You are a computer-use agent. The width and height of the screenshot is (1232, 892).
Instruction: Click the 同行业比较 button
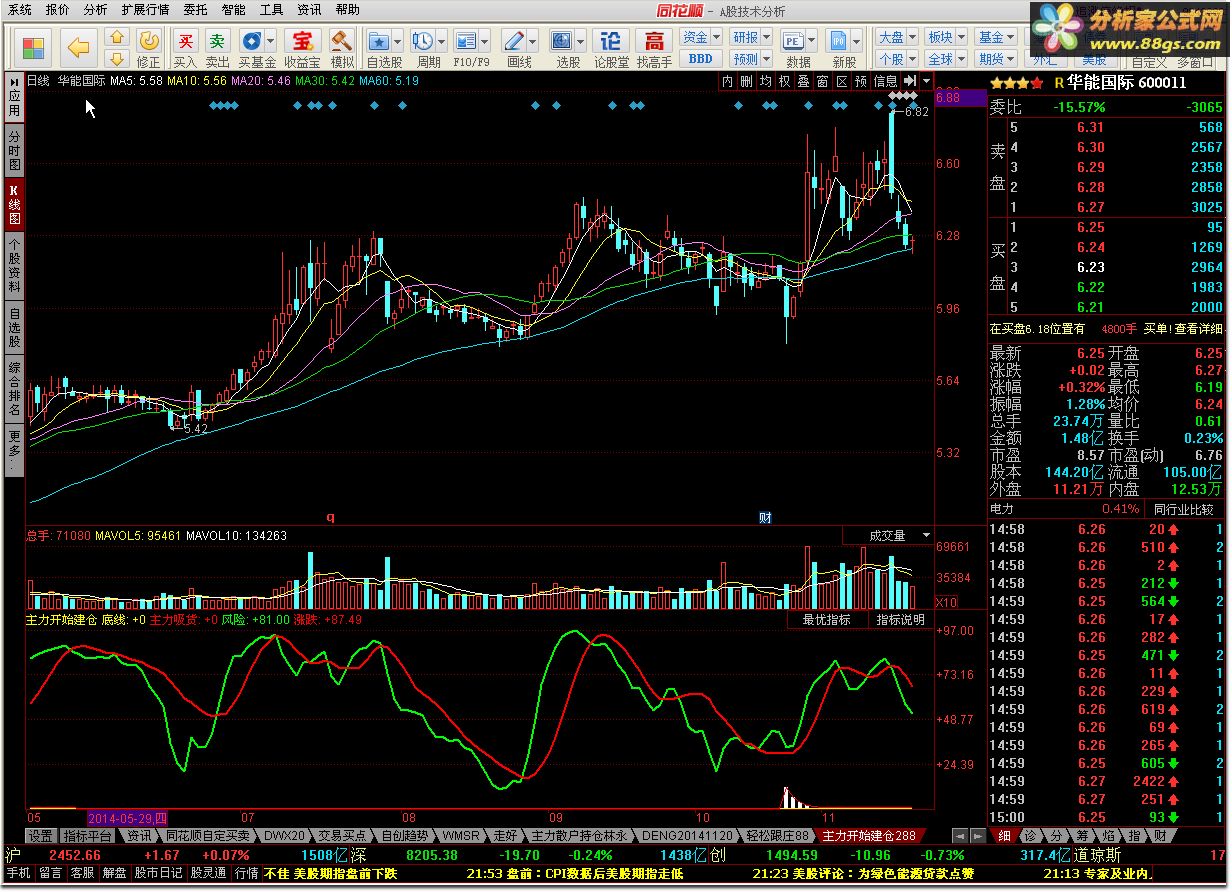1185,509
